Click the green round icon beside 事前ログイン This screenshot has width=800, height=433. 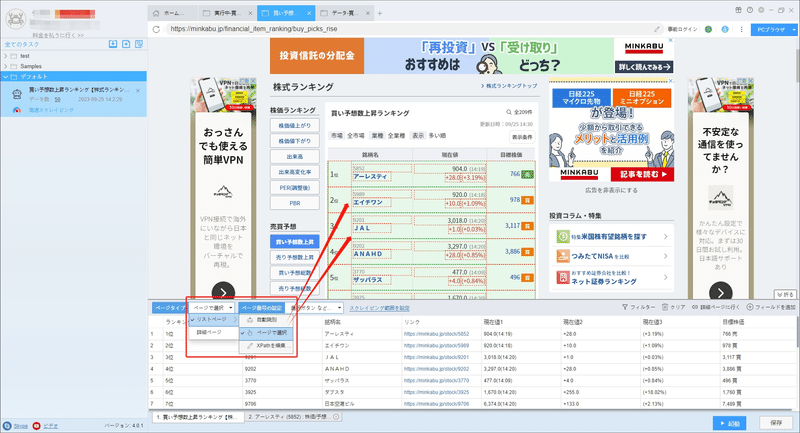[x=708, y=30]
